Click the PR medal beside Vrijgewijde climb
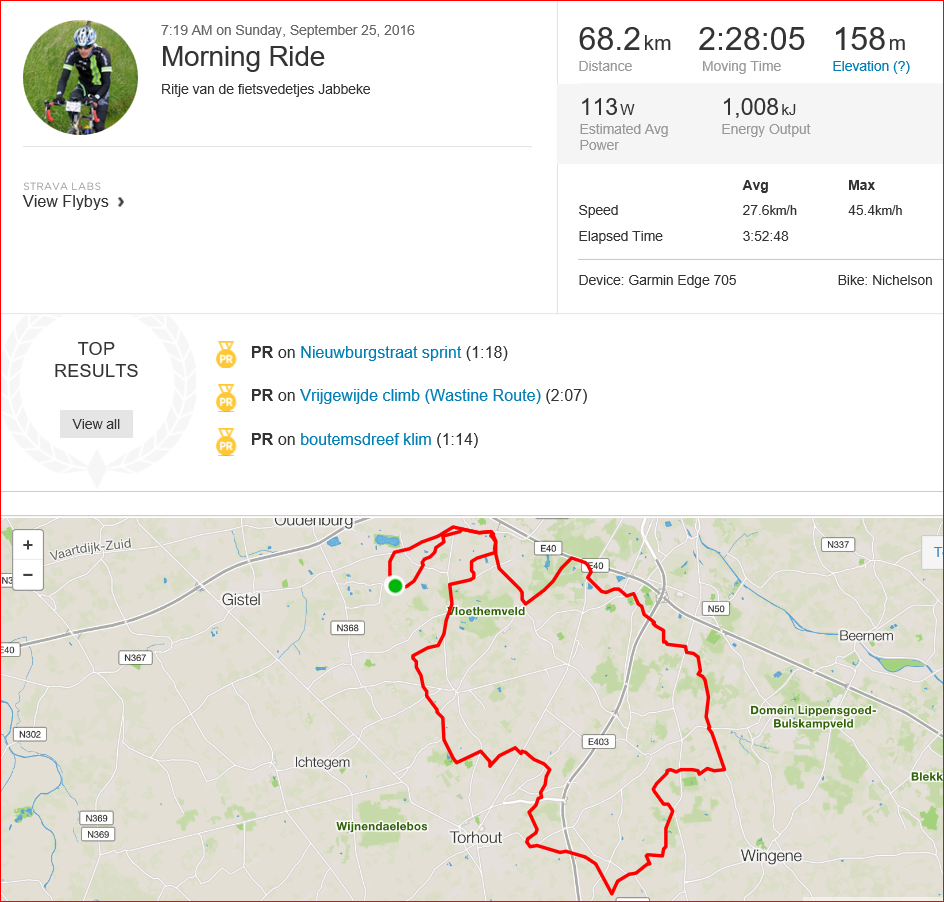 pyautogui.click(x=226, y=397)
